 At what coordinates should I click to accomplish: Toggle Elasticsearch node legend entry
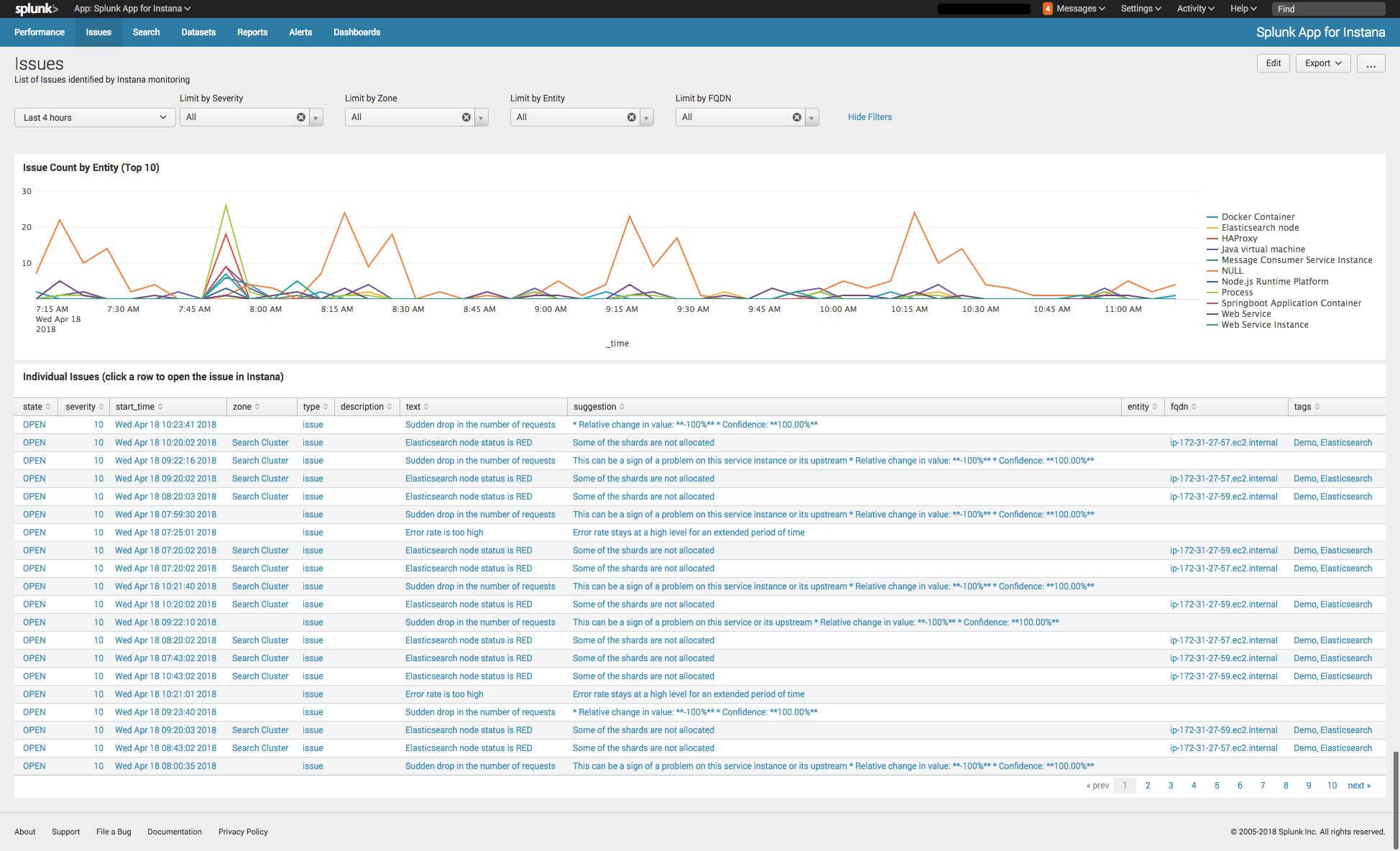(x=1260, y=228)
